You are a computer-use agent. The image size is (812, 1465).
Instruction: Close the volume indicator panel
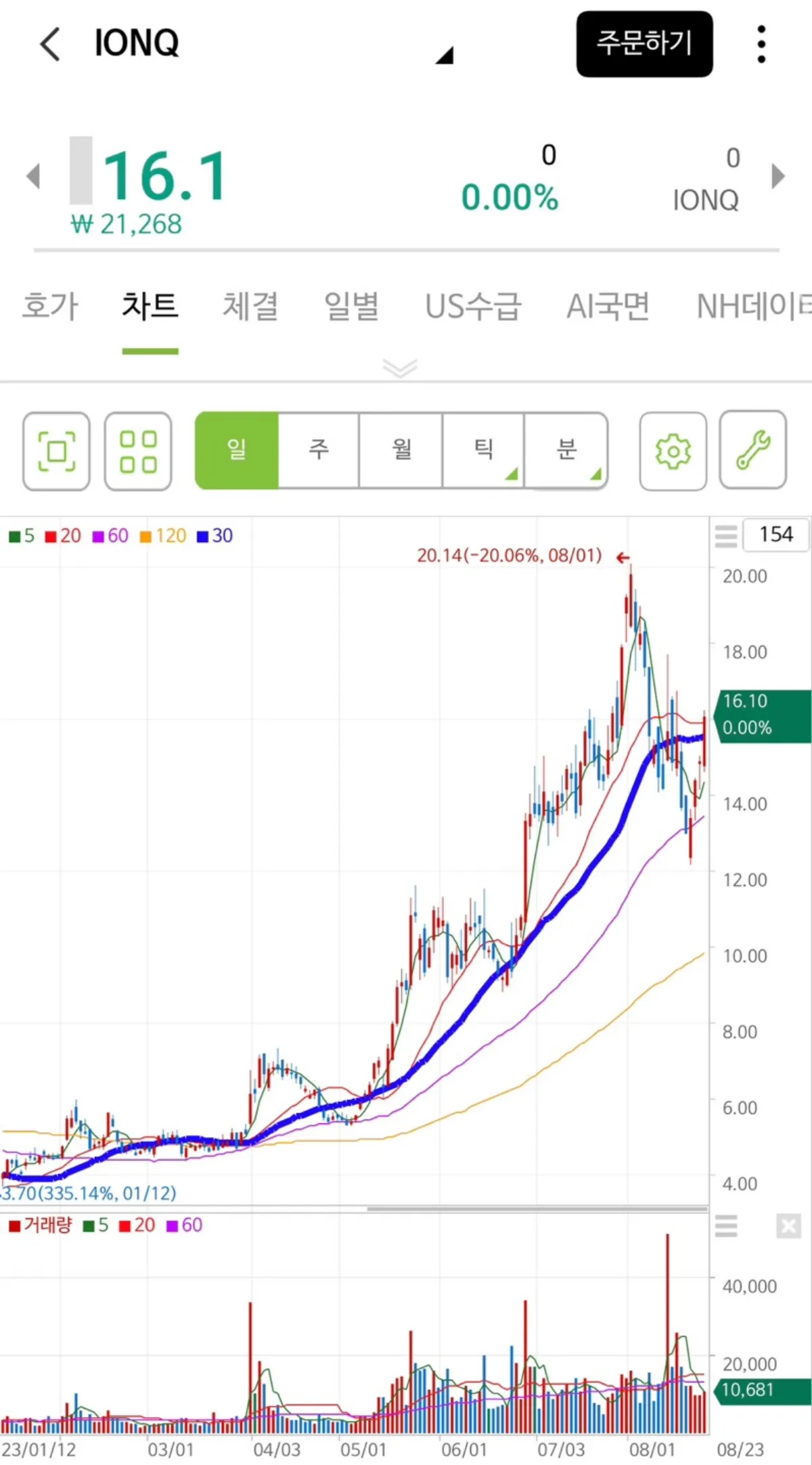(788, 1225)
